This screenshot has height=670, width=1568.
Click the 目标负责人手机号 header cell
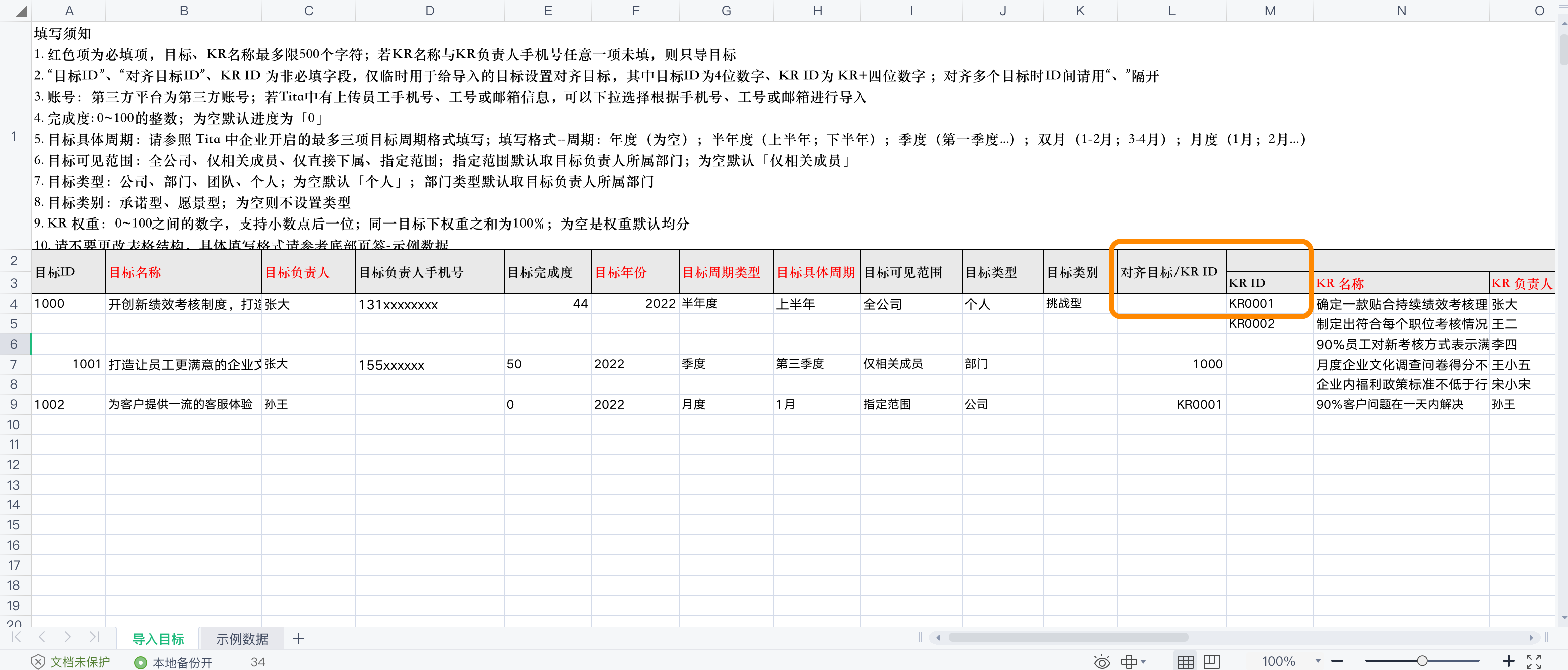[x=430, y=272]
